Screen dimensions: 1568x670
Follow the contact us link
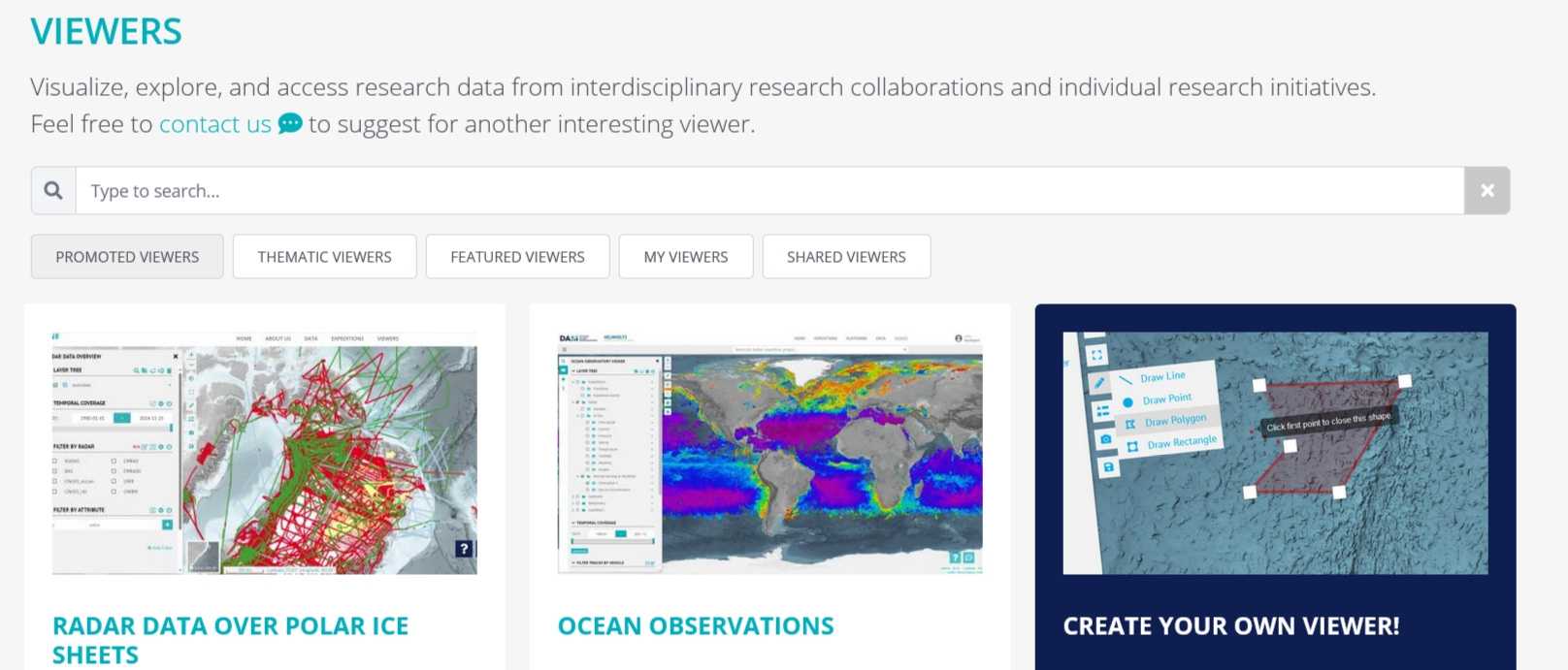[x=214, y=124]
